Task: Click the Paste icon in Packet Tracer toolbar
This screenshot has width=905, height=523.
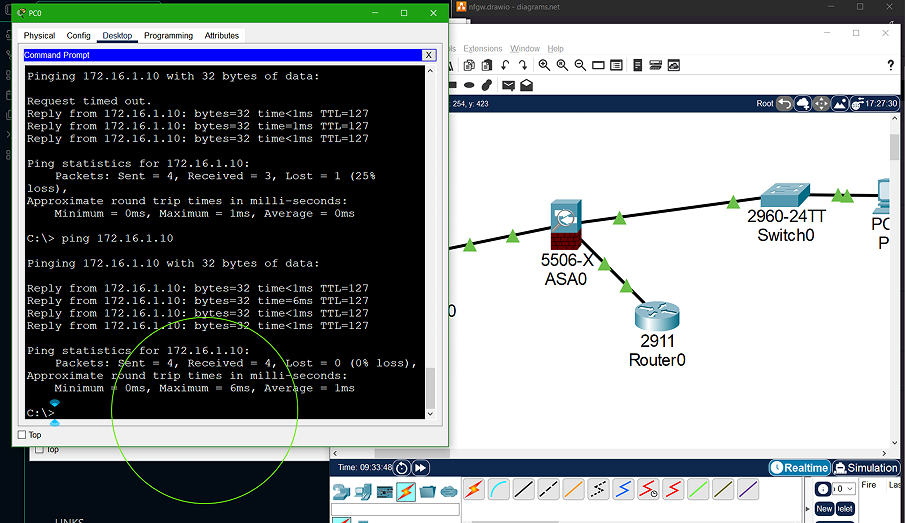Action: [487, 65]
